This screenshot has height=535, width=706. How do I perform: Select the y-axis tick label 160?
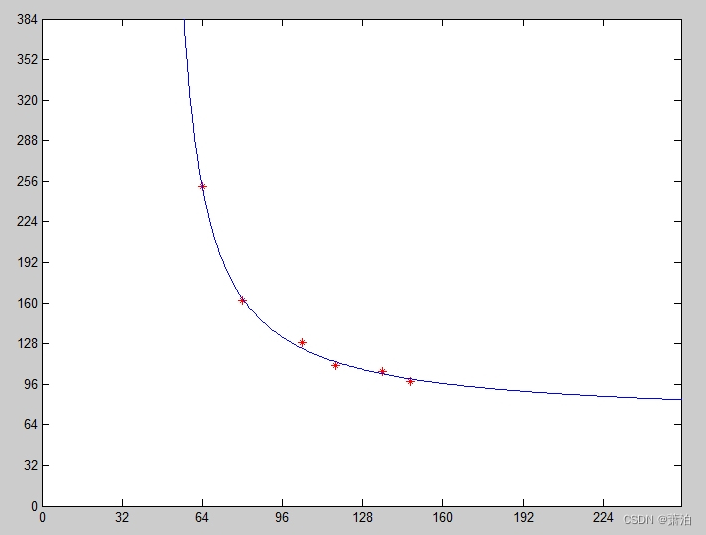click(27, 303)
